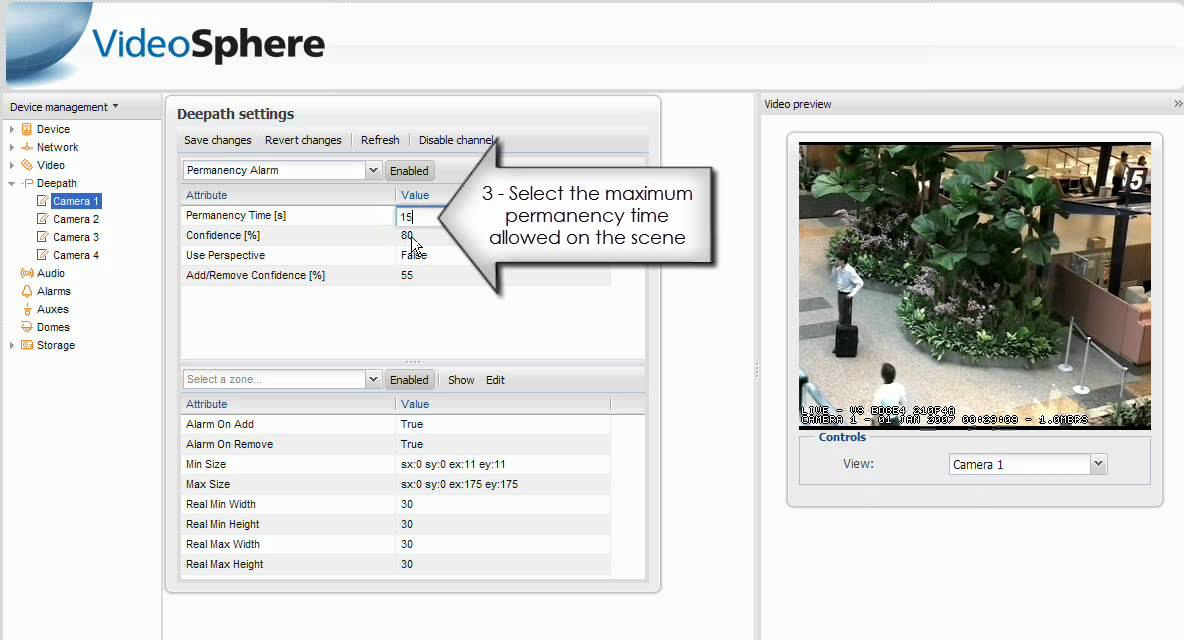Click the splitter handle beside Video preview panel
Screen dimensions: 1184x640
pyautogui.click(x=757, y=370)
